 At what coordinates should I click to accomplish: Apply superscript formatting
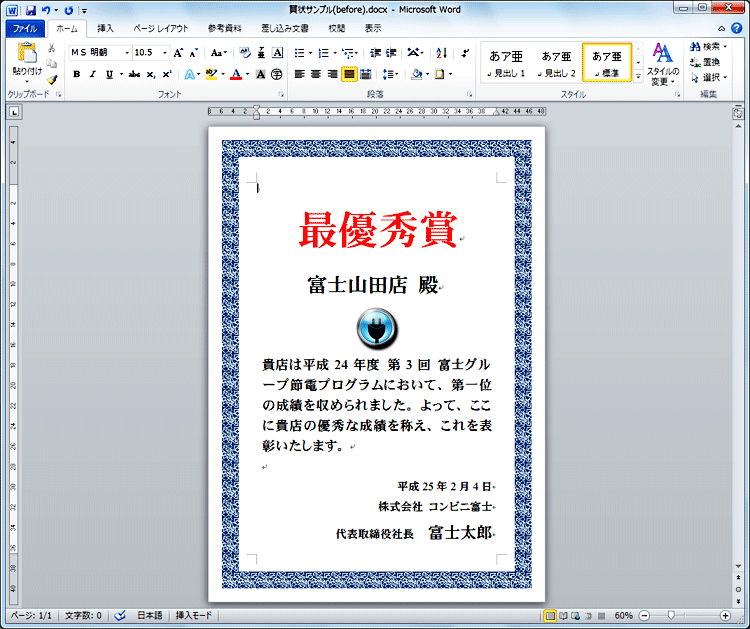[166, 74]
